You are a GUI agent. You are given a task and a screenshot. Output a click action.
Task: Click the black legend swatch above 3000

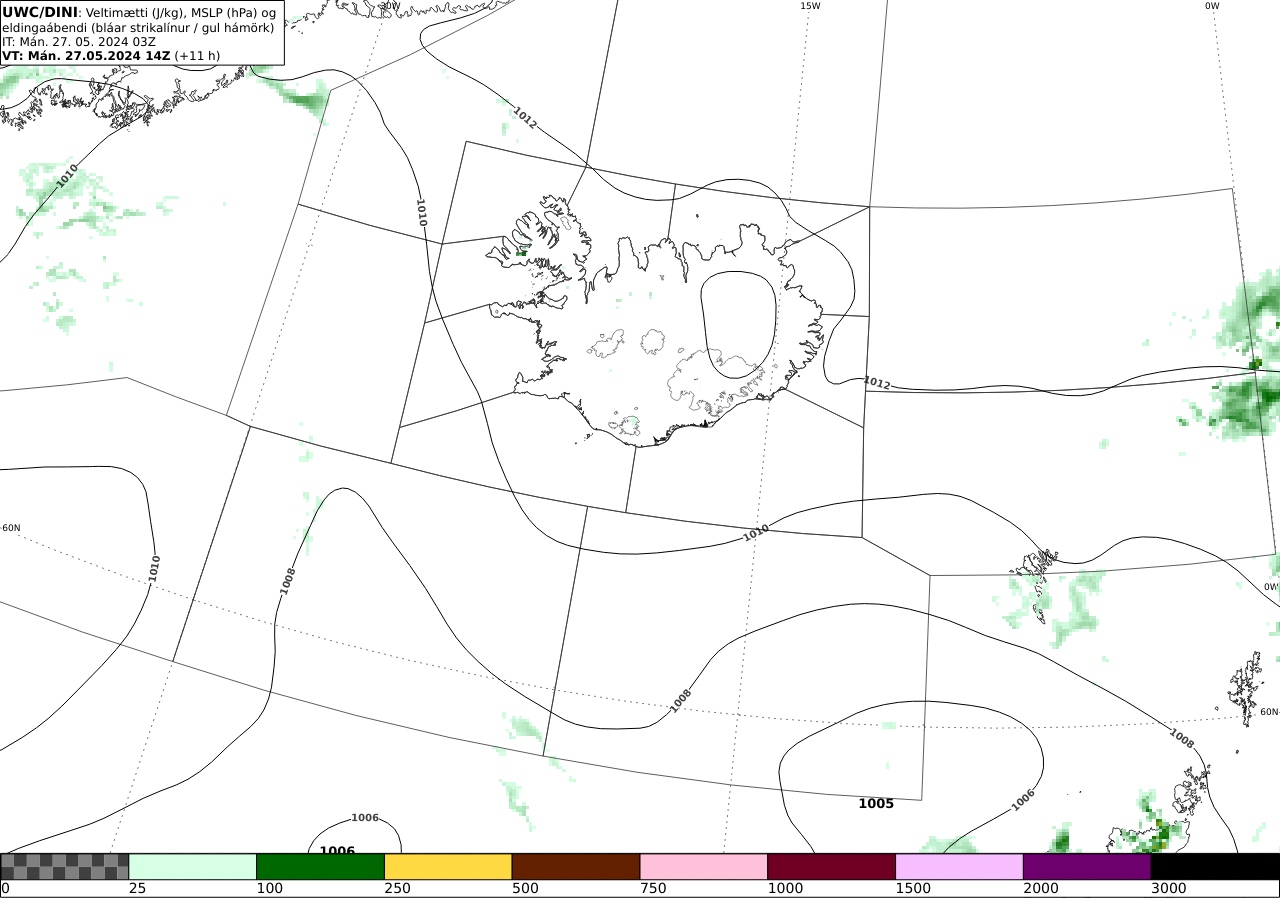[1215, 866]
